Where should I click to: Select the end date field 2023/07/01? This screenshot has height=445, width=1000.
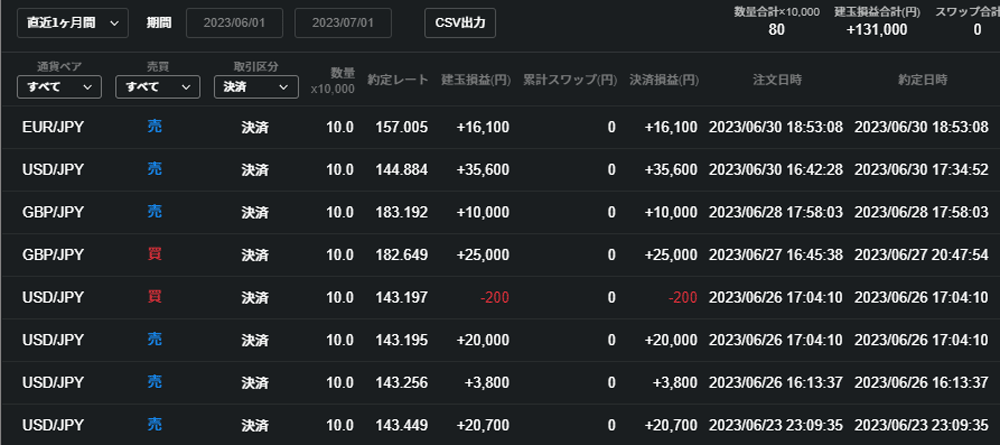(343, 23)
